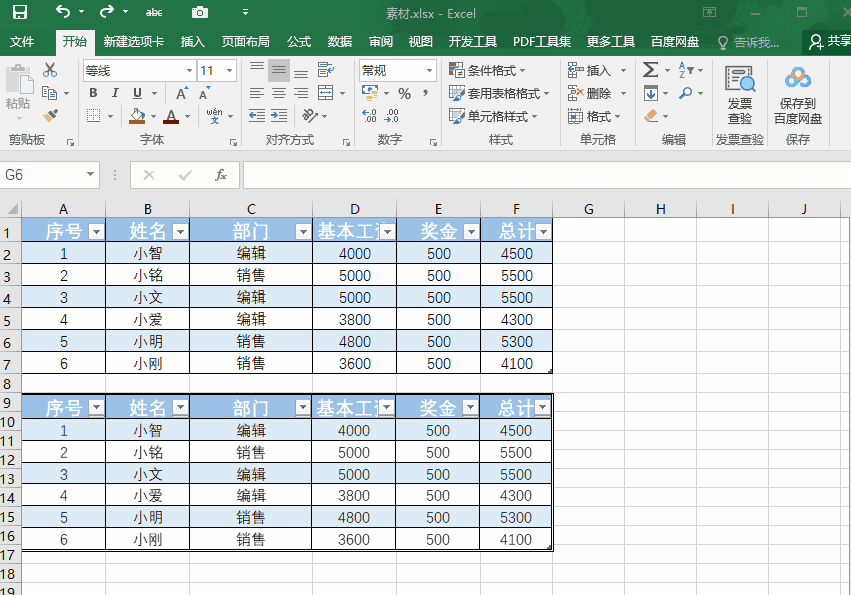Click the formula bar input
This screenshot has height=595, width=851.
(547, 174)
